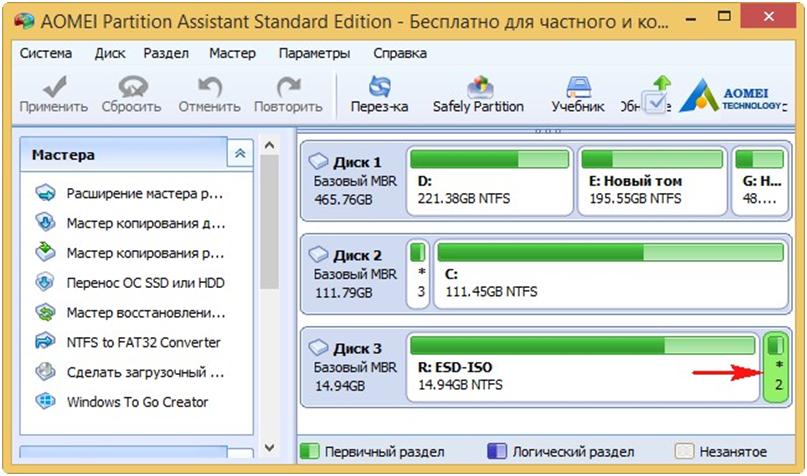Open the Параметры menu
807x476 pixels.
[314, 54]
